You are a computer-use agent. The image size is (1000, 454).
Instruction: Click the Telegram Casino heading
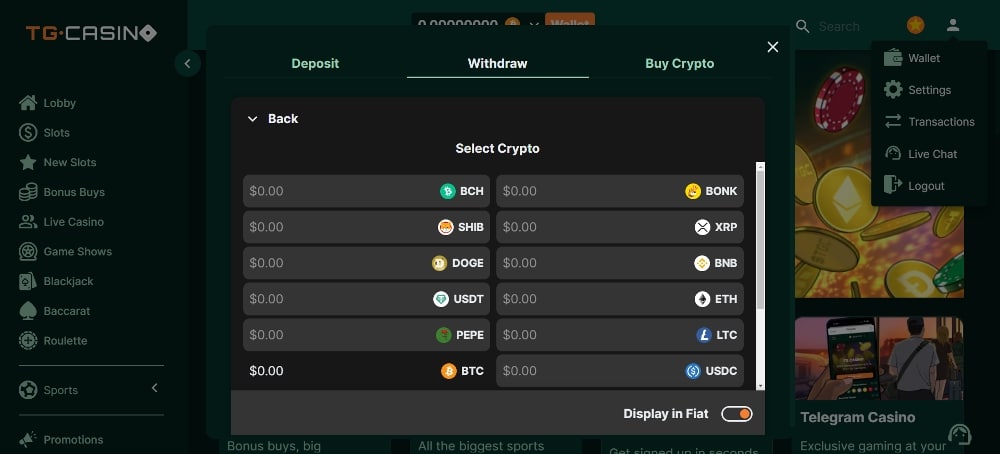(x=858, y=417)
